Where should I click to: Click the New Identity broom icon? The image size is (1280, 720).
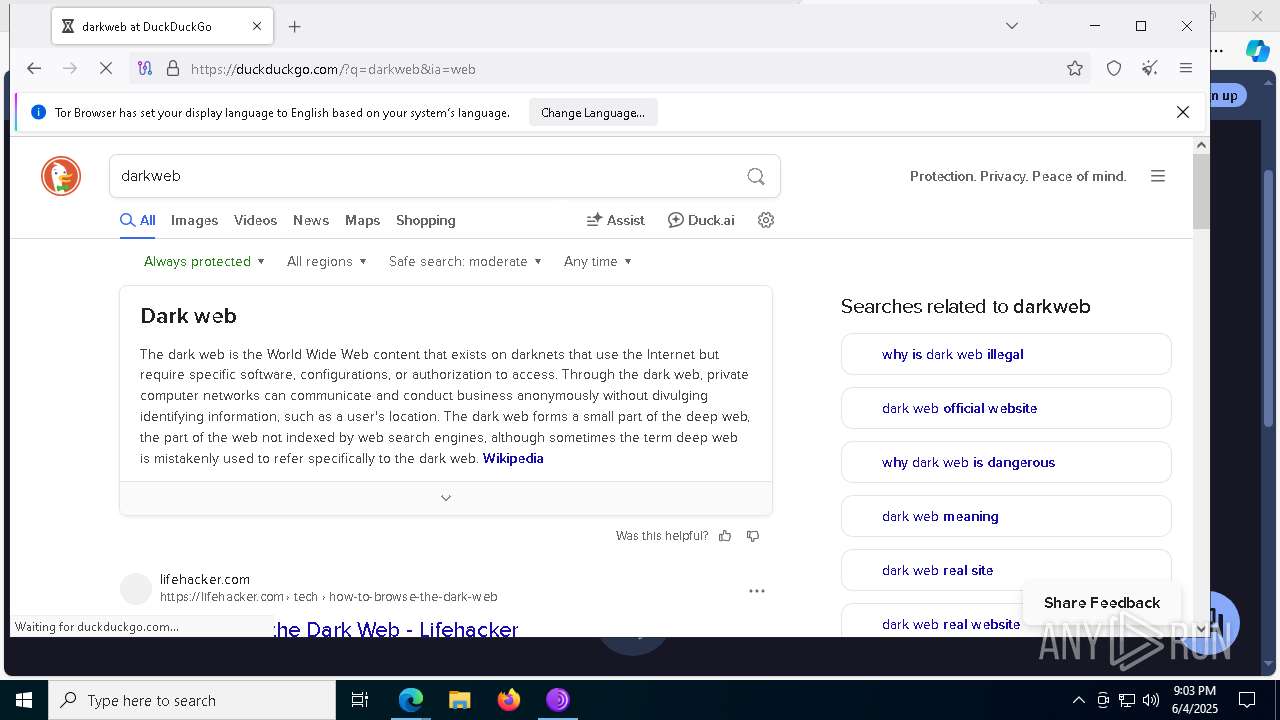1150,68
